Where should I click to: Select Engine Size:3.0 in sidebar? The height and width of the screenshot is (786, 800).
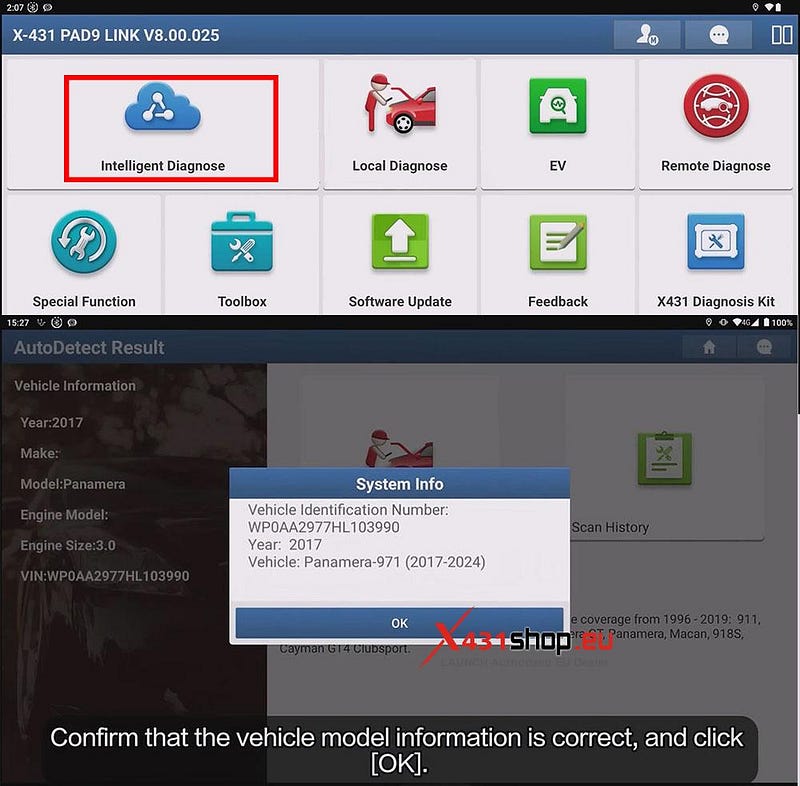68,545
